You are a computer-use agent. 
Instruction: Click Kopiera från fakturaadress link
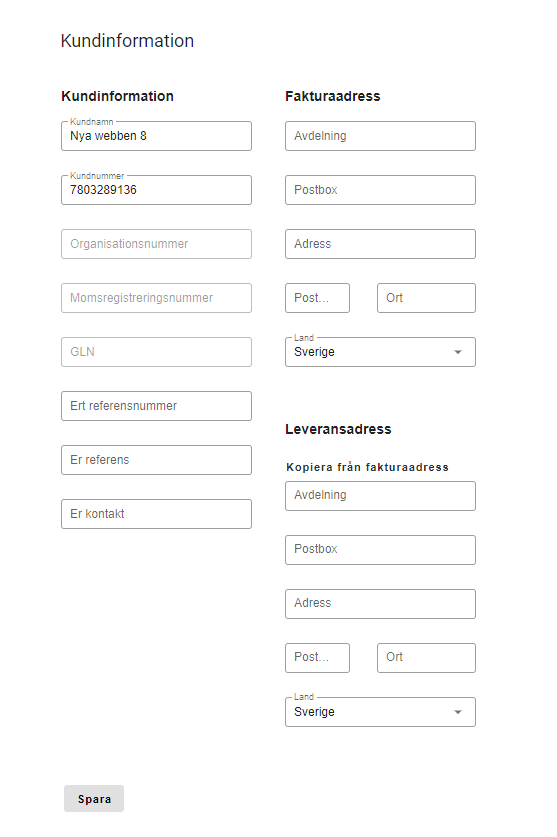[367, 467]
